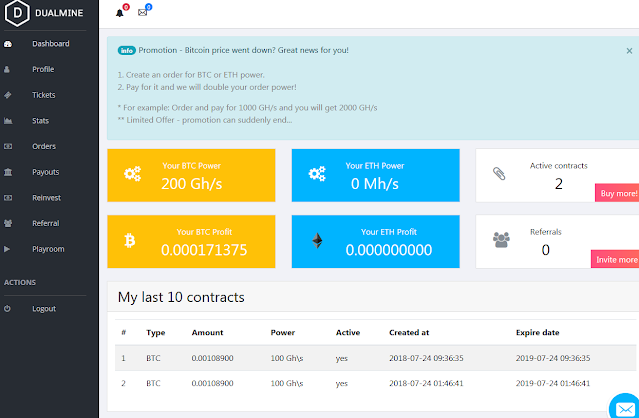View the Stats page

tap(40, 121)
